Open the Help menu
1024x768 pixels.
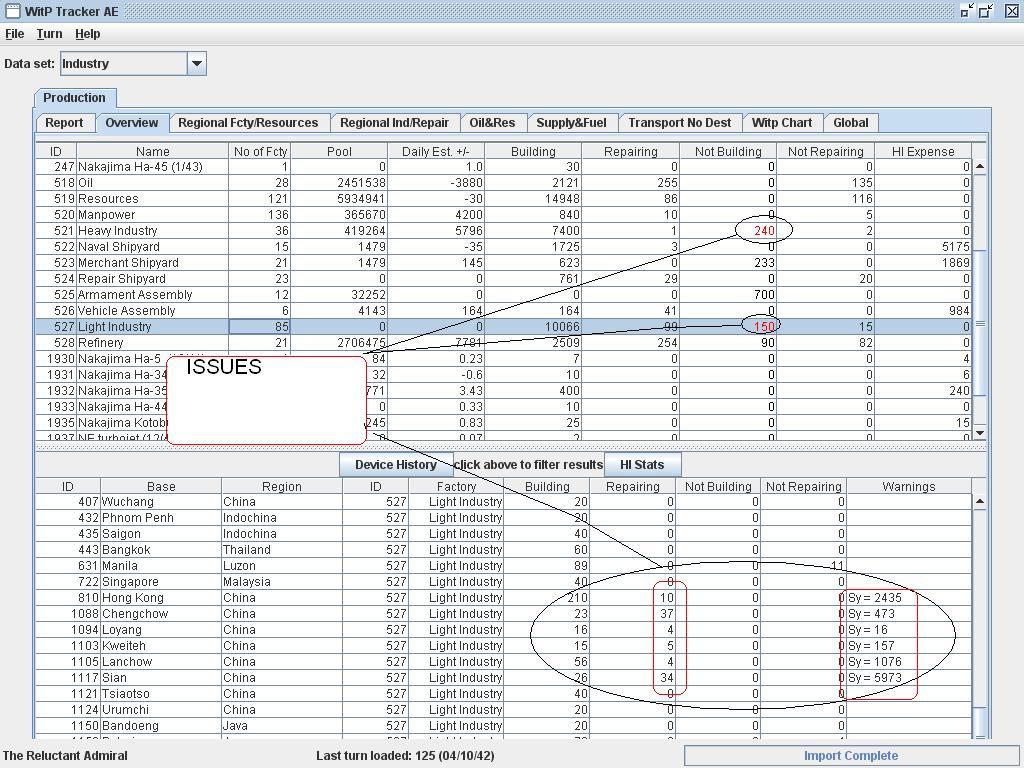coord(88,34)
